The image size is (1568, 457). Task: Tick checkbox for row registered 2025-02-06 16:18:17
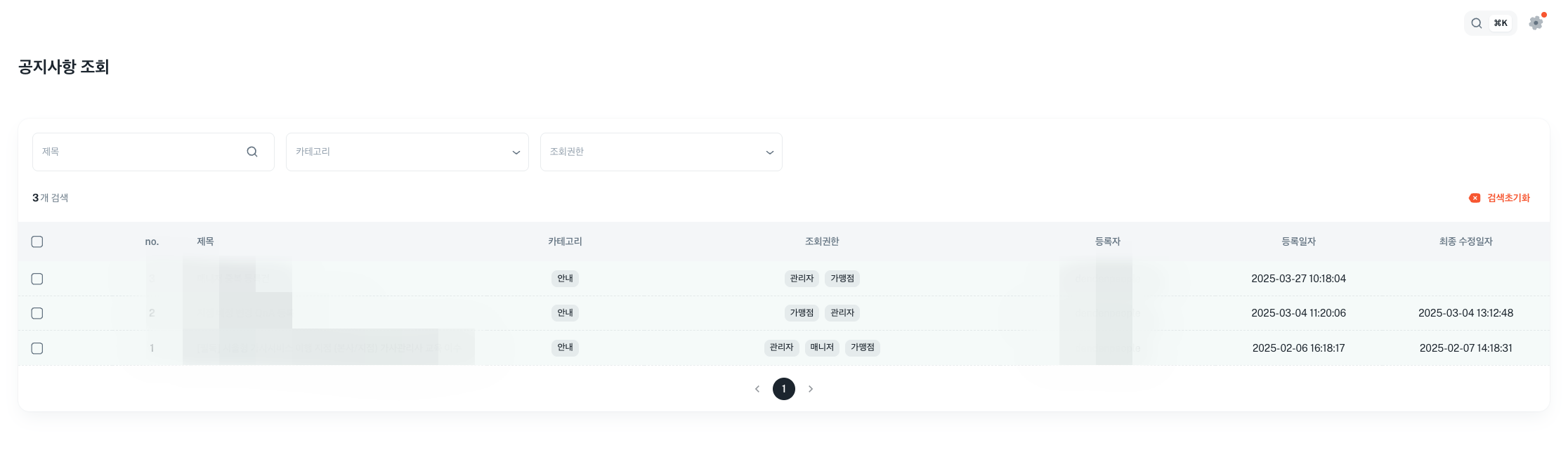(x=37, y=348)
